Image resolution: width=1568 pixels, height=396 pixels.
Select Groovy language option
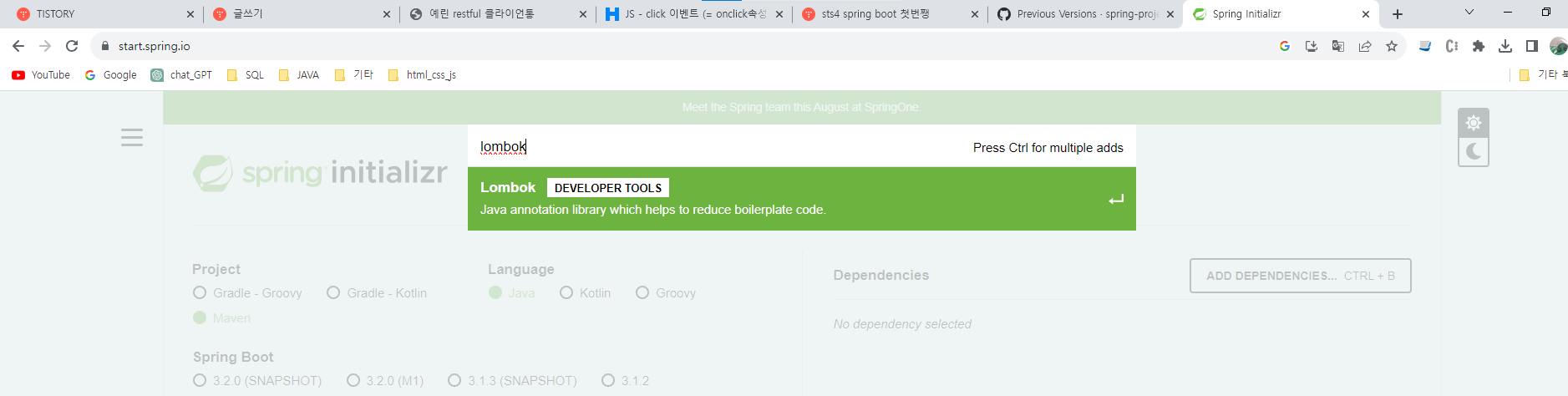[x=666, y=293]
